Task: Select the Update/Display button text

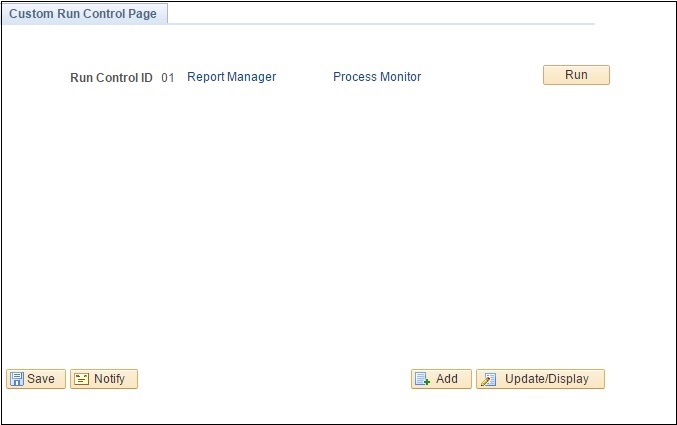Action: (548, 379)
